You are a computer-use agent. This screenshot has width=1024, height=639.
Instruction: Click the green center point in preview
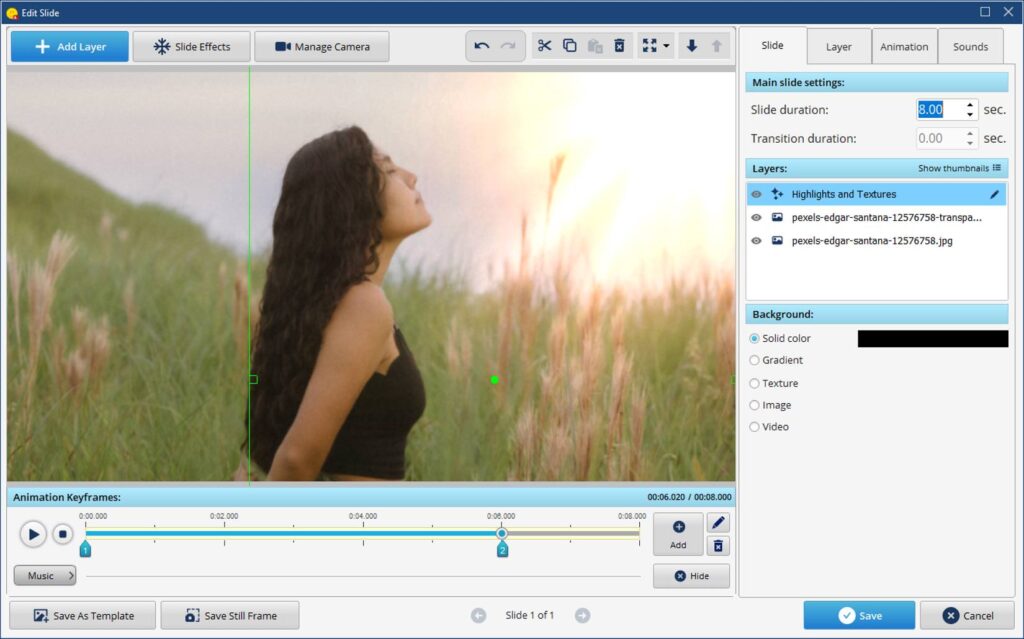pos(494,380)
